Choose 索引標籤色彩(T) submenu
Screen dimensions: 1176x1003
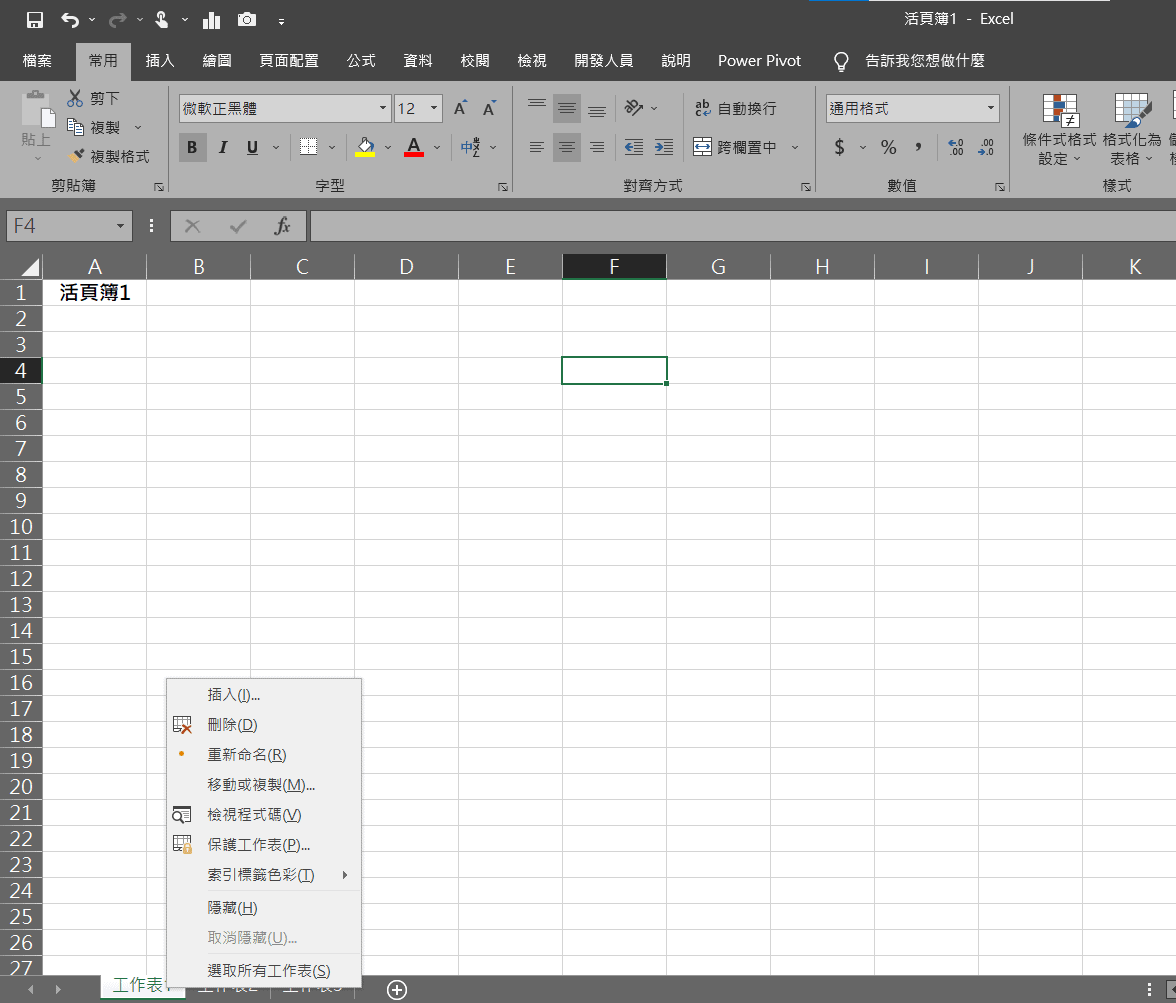point(264,875)
